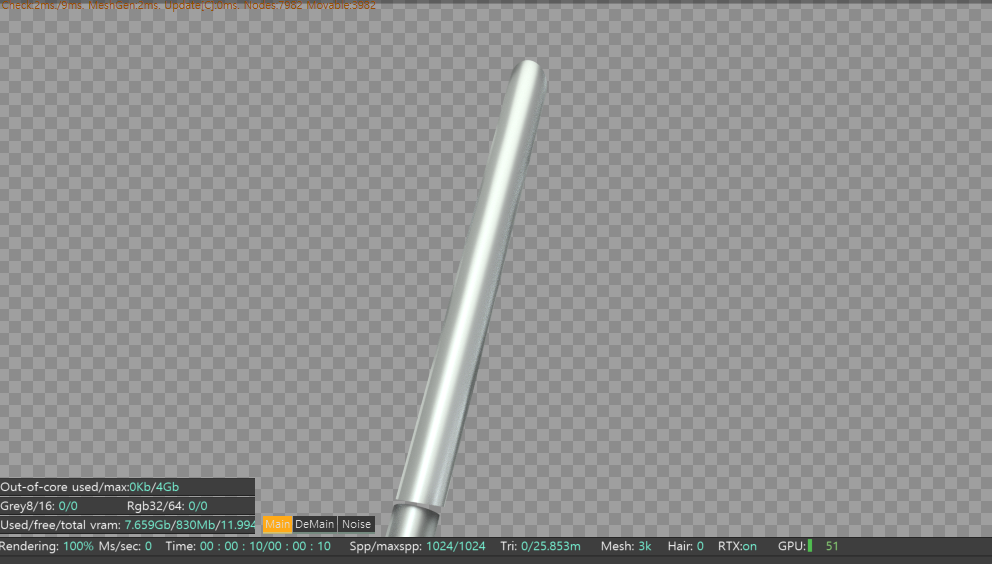Click the GPU temperature value 51
This screenshot has width=992, height=564.
coord(832,546)
